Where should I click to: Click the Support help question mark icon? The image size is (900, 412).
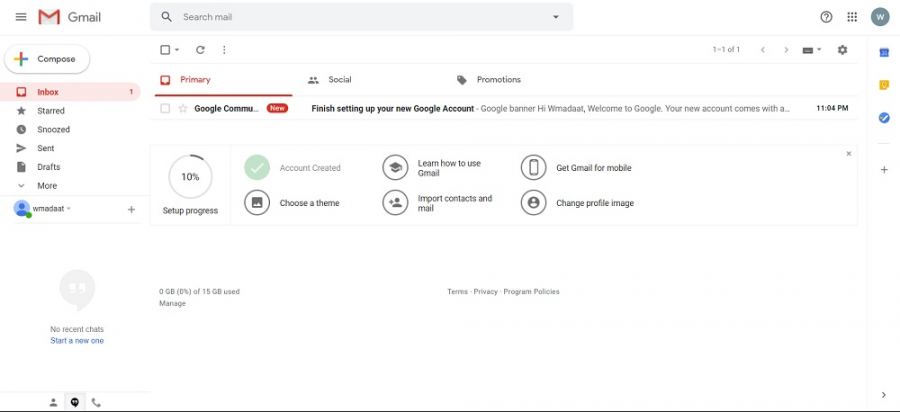(x=826, y=17)
